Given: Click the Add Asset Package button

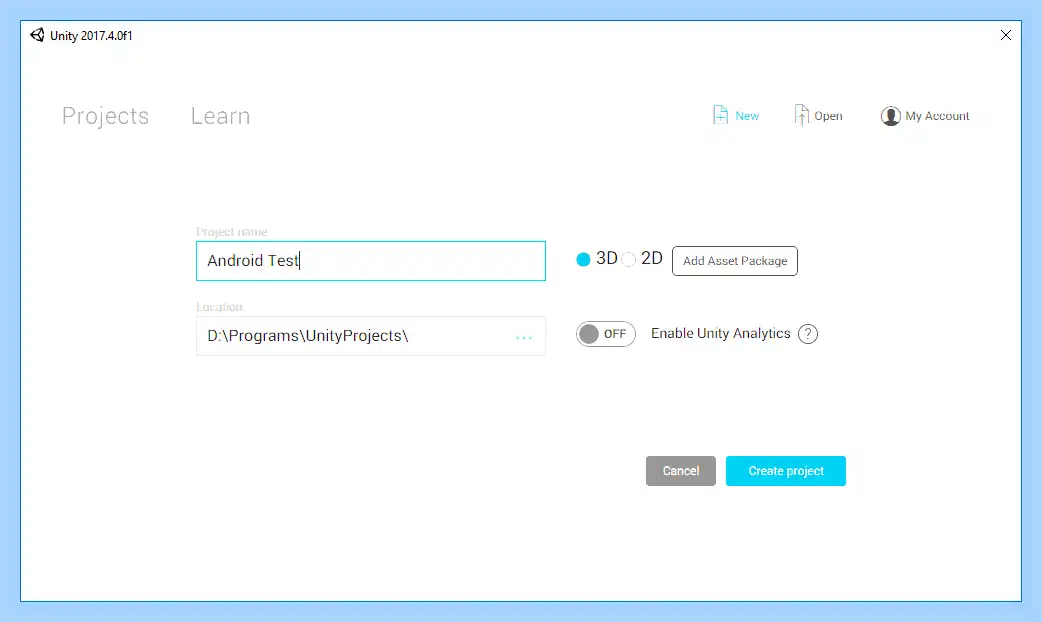Looking at the screenshot, I should [734, 260].
